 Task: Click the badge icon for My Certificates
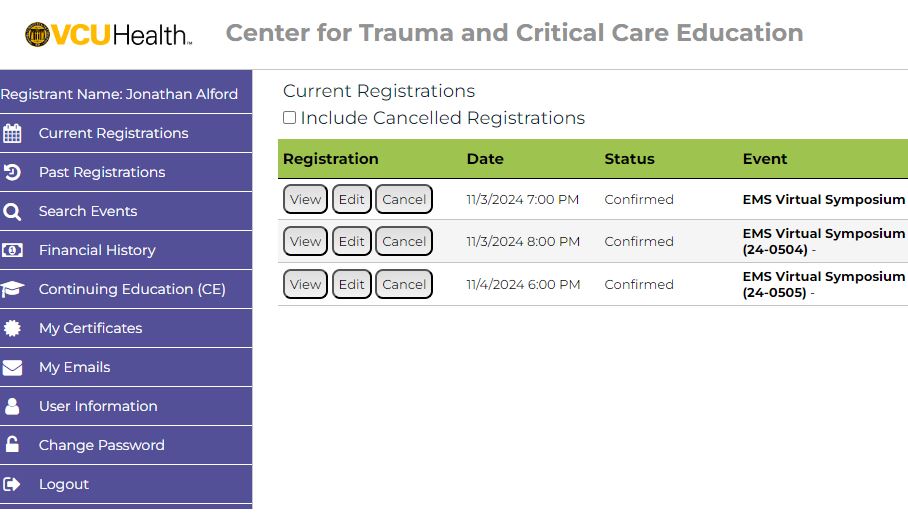(x=12, y=328)
